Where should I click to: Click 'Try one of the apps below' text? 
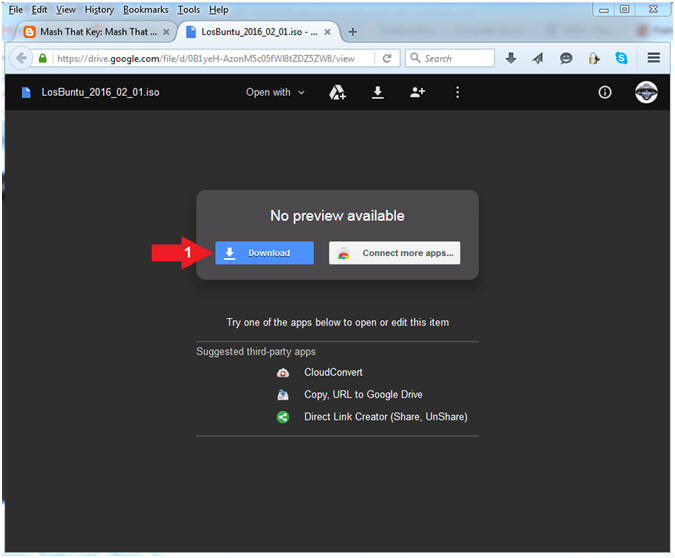click(338, 322)
